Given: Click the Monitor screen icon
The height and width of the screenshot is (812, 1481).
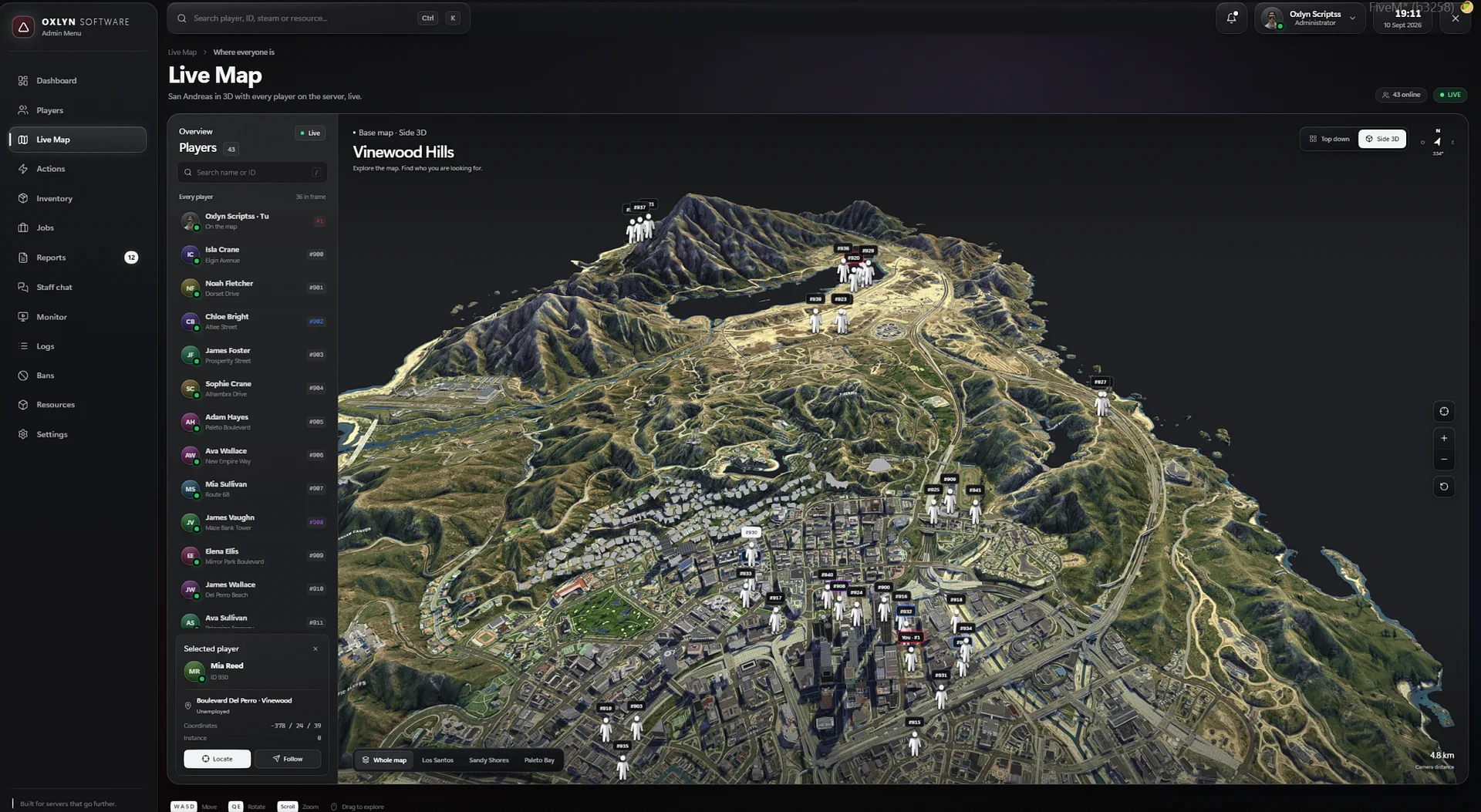Looking at the screenshot, I should click(23, 317).
